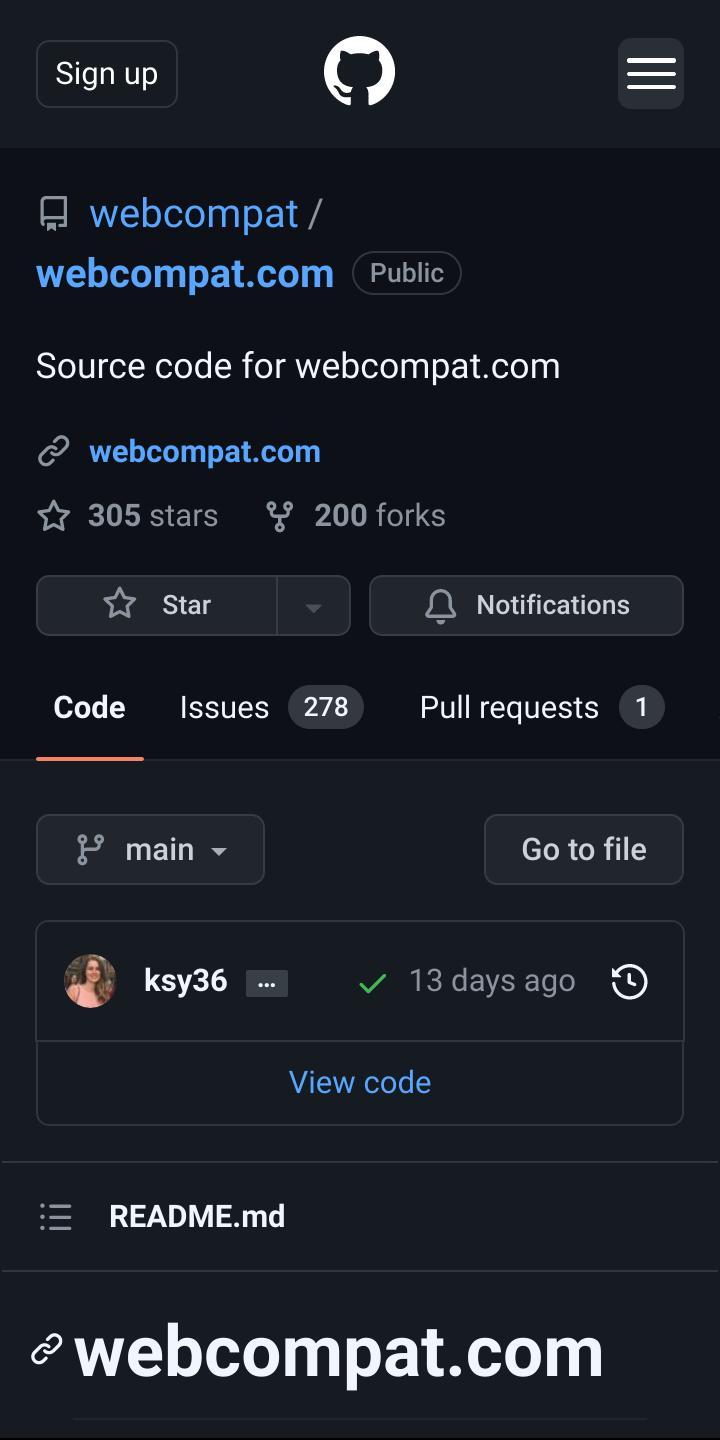Star the webcompat.com repository
The image size is (720, 1440).
157,605
